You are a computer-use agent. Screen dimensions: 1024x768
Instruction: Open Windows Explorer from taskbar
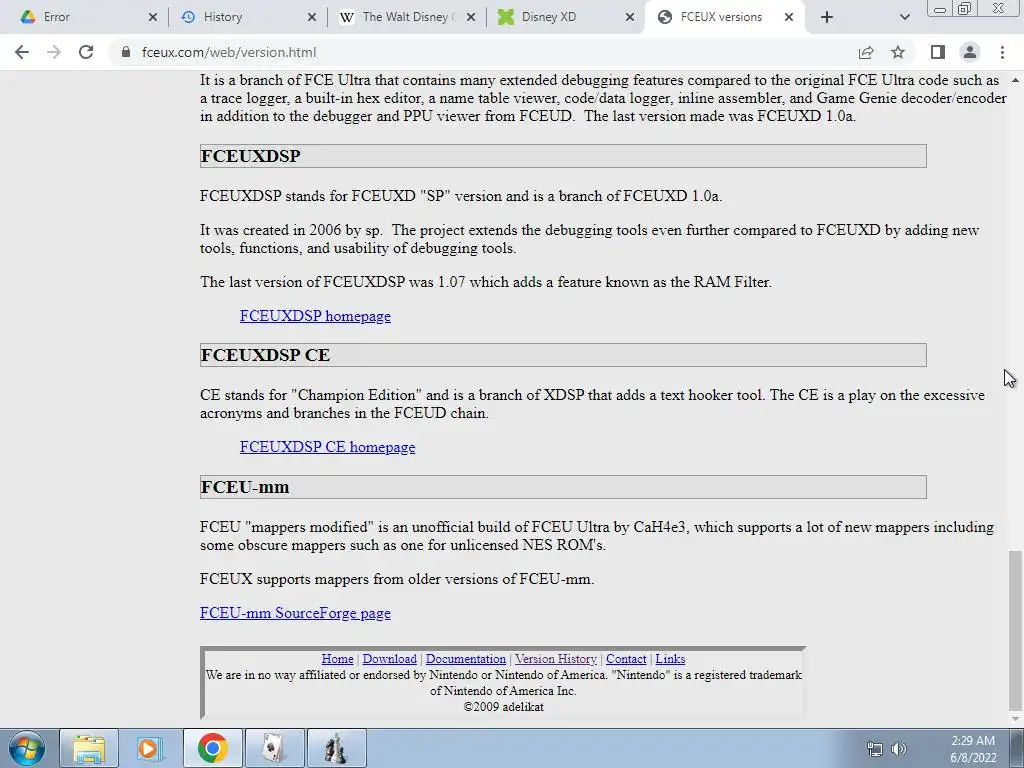89,748
